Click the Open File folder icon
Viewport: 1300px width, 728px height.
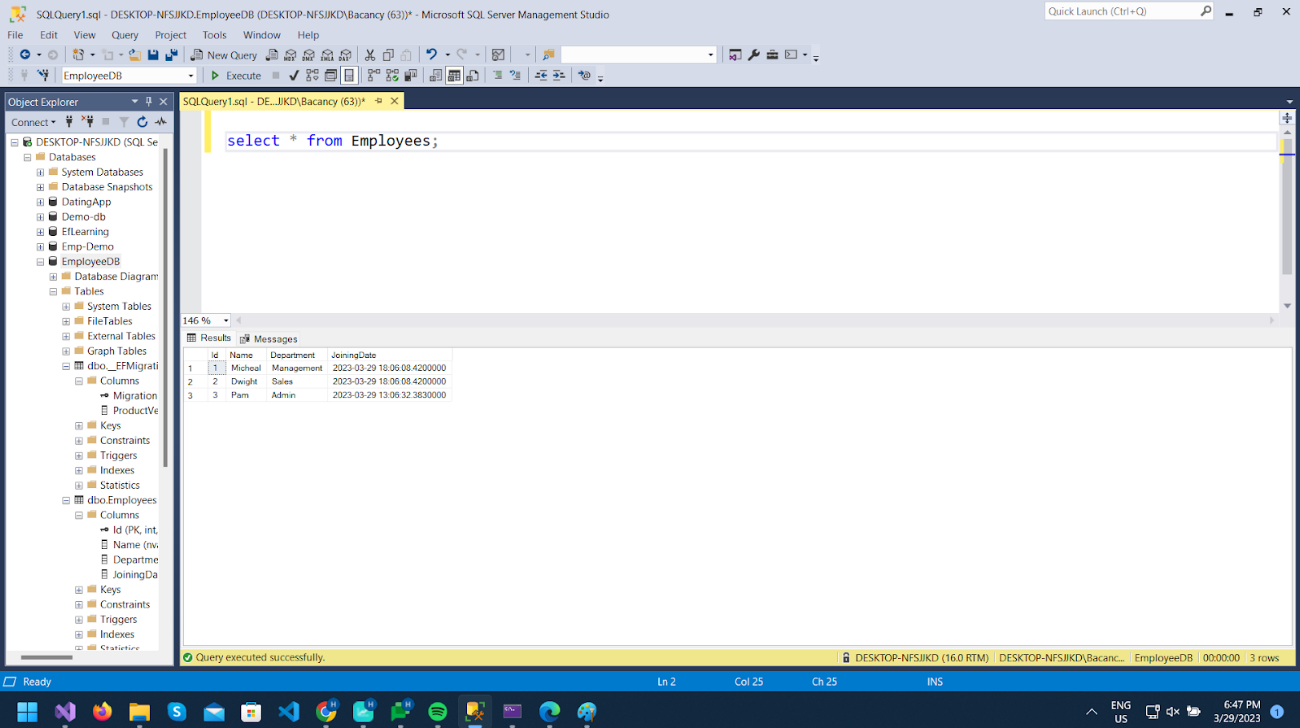[134, 55]
